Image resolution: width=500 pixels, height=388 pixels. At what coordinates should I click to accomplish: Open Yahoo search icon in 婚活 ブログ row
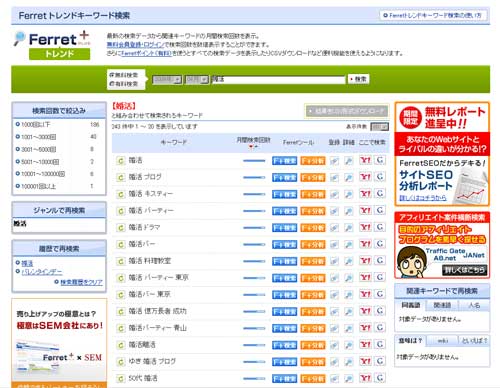point(365,177)
